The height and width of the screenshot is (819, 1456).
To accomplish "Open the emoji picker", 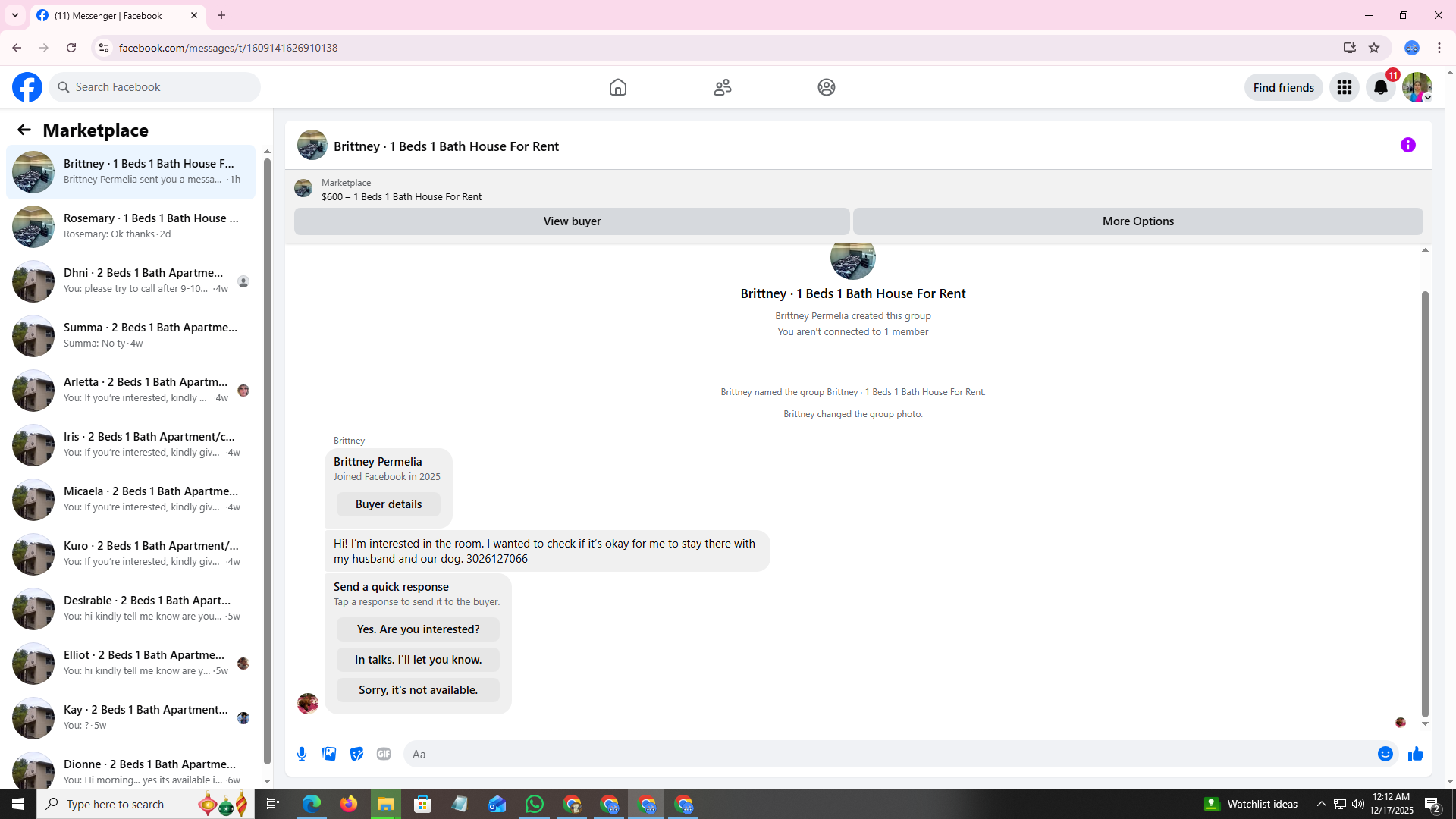I will pos(1385,754).
